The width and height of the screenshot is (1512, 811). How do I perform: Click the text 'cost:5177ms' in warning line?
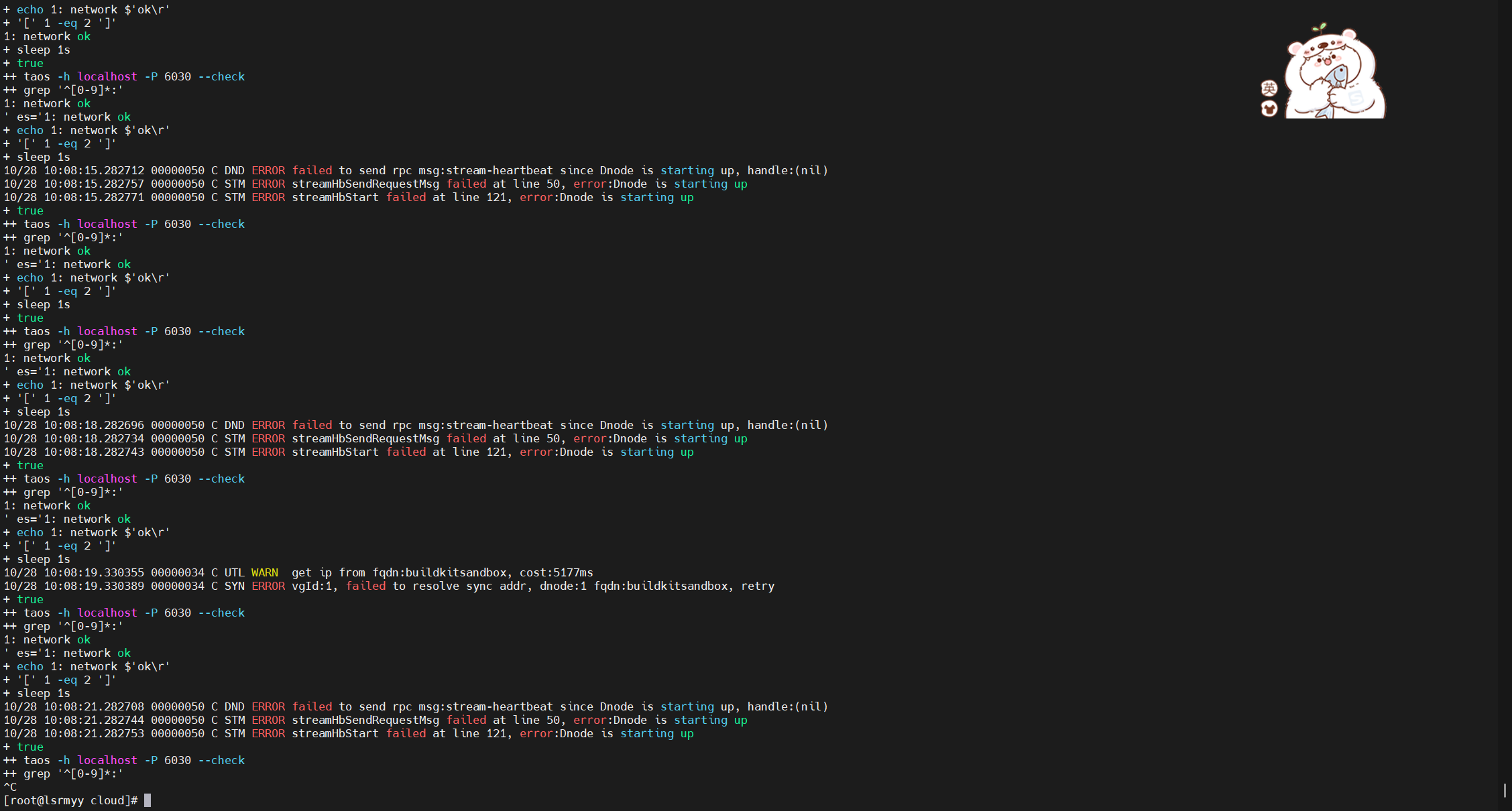(x=556, y=572)
